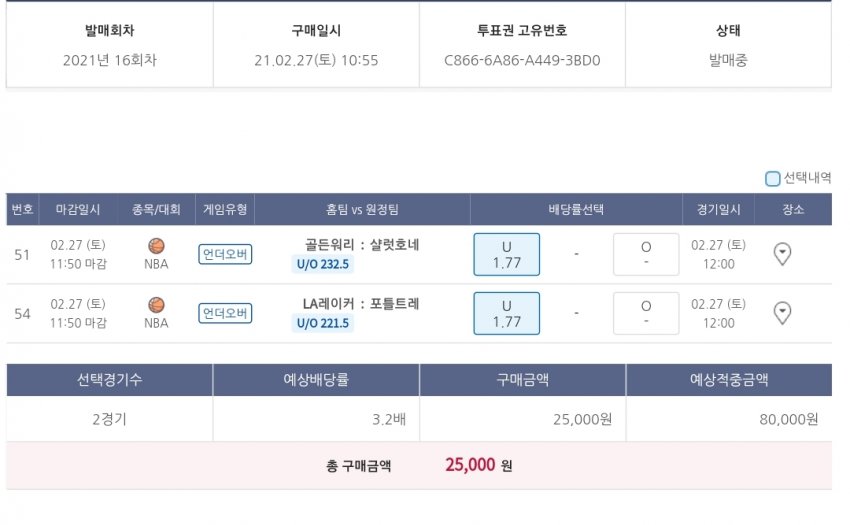850x525 pixels.
Task: Click the 배당률선택 column header
Action: click(x=576, y=210)
